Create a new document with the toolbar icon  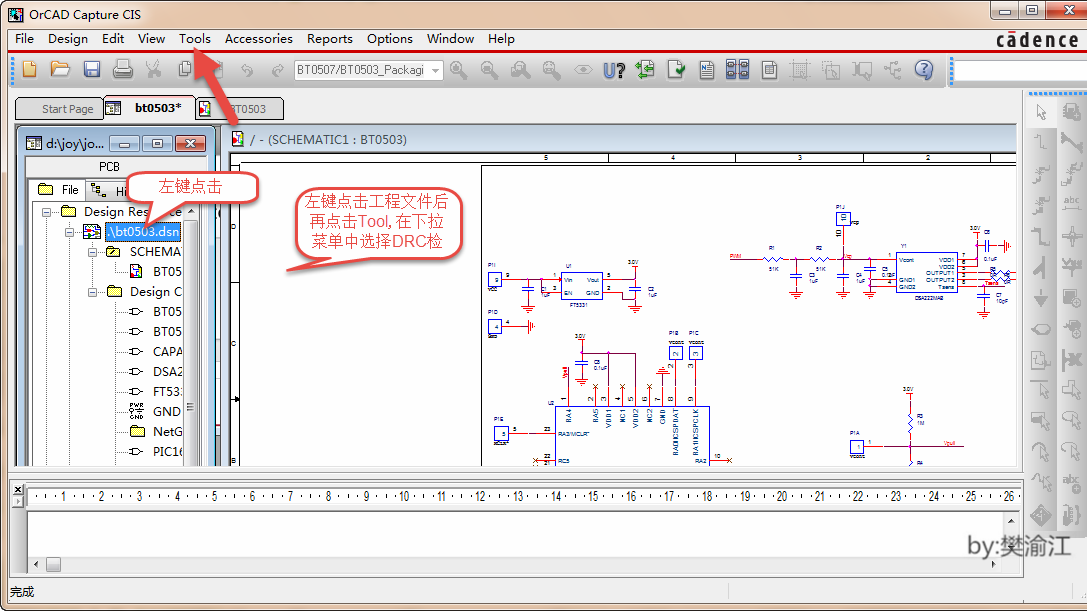29,69
